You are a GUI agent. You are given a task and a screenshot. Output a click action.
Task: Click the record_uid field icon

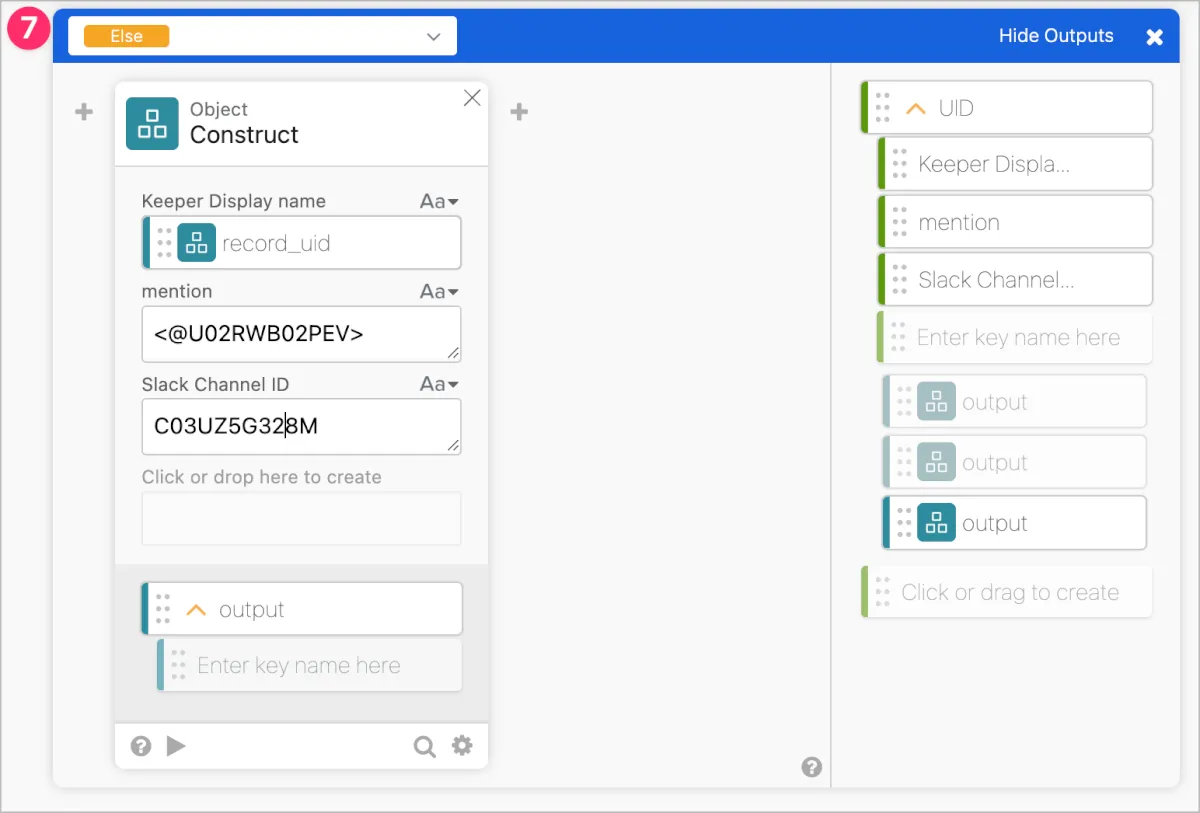[x=196, y=243]
